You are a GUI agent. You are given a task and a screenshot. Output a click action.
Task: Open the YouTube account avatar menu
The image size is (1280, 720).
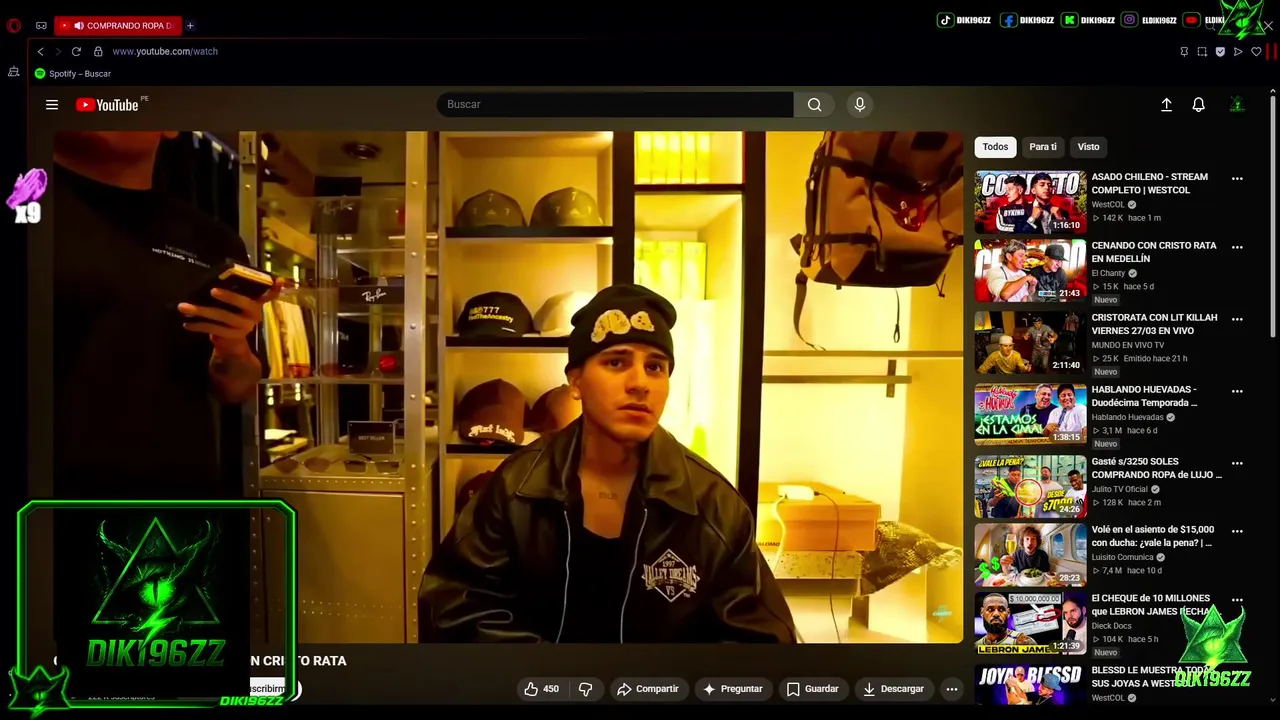(1237, 104)
